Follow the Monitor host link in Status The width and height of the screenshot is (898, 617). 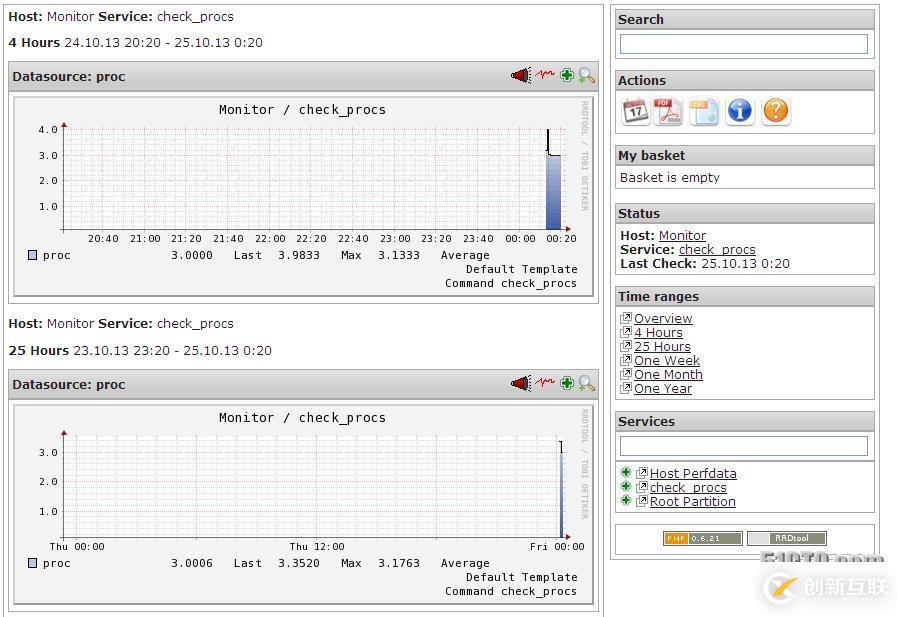(x=682, y=235)
